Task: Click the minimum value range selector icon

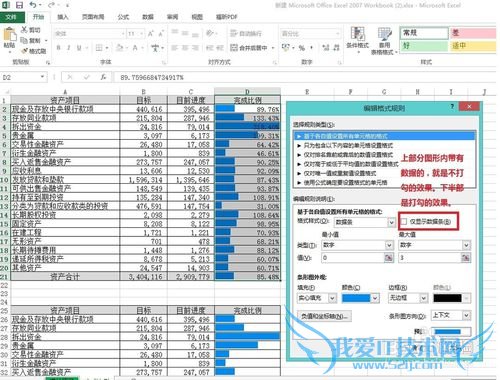Action: click(389, 257)
